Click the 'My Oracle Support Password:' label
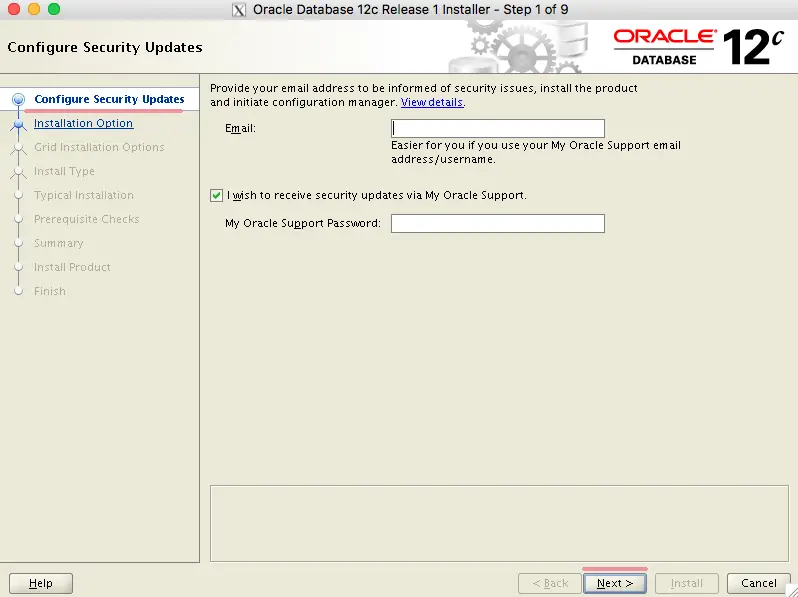Viewport: 798px width, 597px height. coord(303,223)
